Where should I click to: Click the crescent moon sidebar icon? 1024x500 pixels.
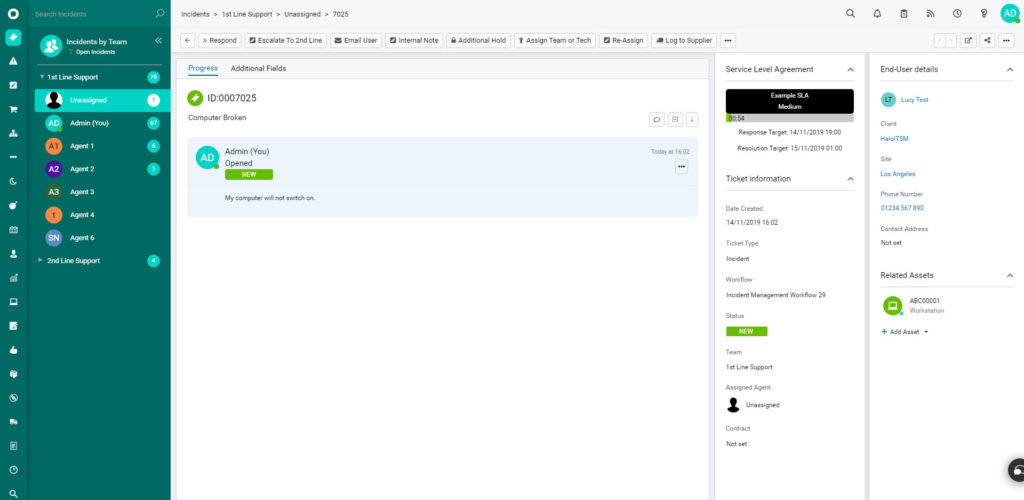click(13, 181)
